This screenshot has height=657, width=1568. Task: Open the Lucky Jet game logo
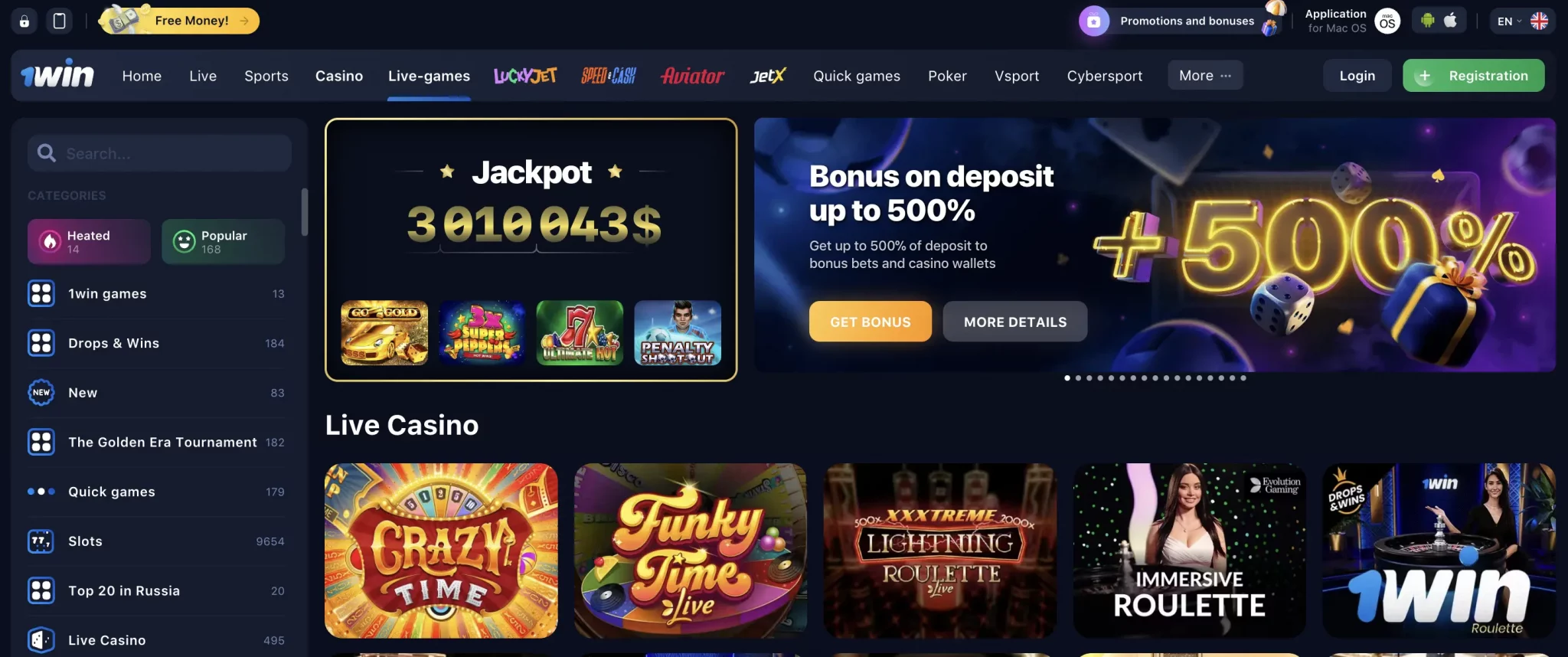[525, 76]
